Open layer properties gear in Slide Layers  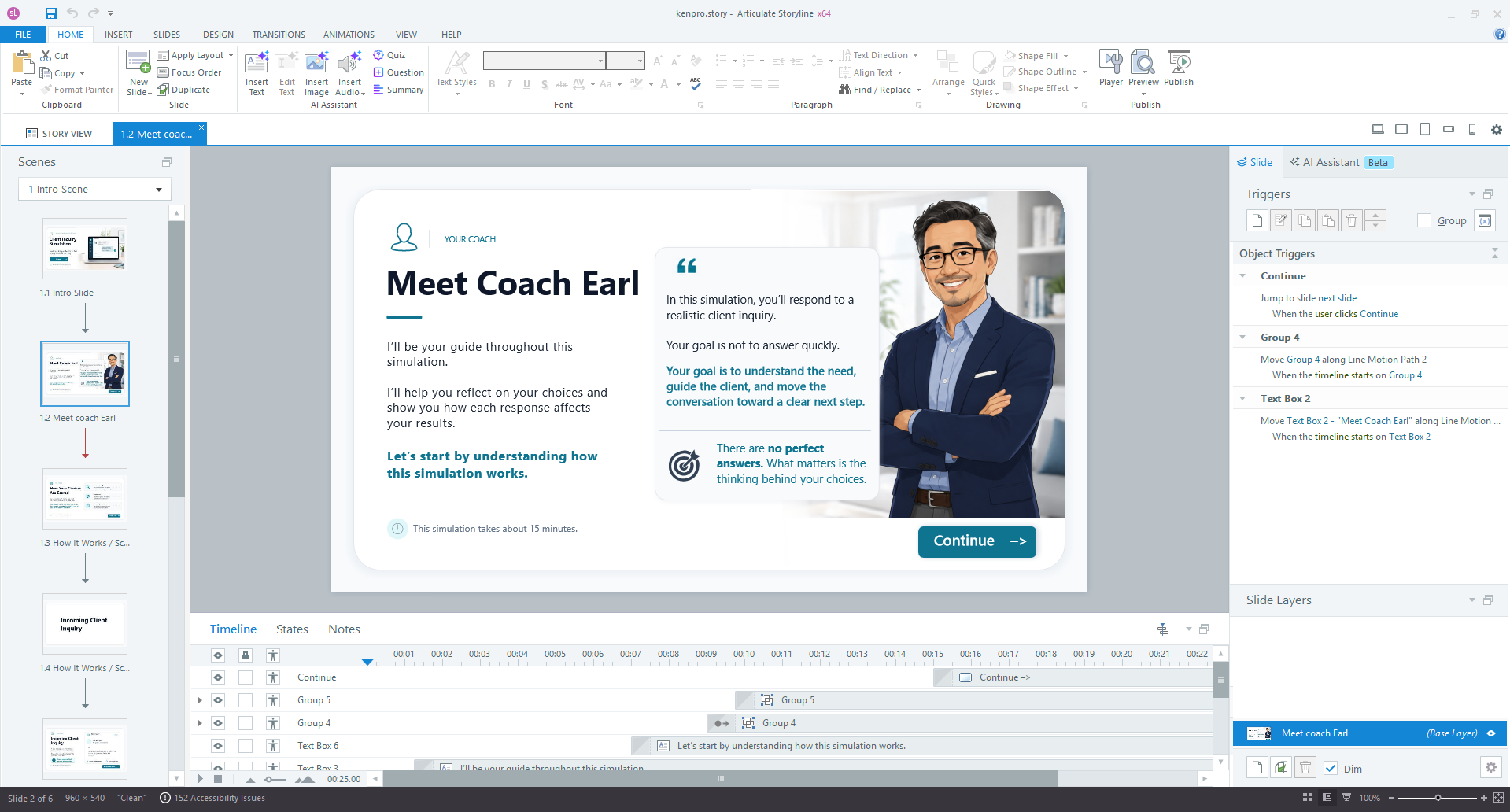point(1490,767)
